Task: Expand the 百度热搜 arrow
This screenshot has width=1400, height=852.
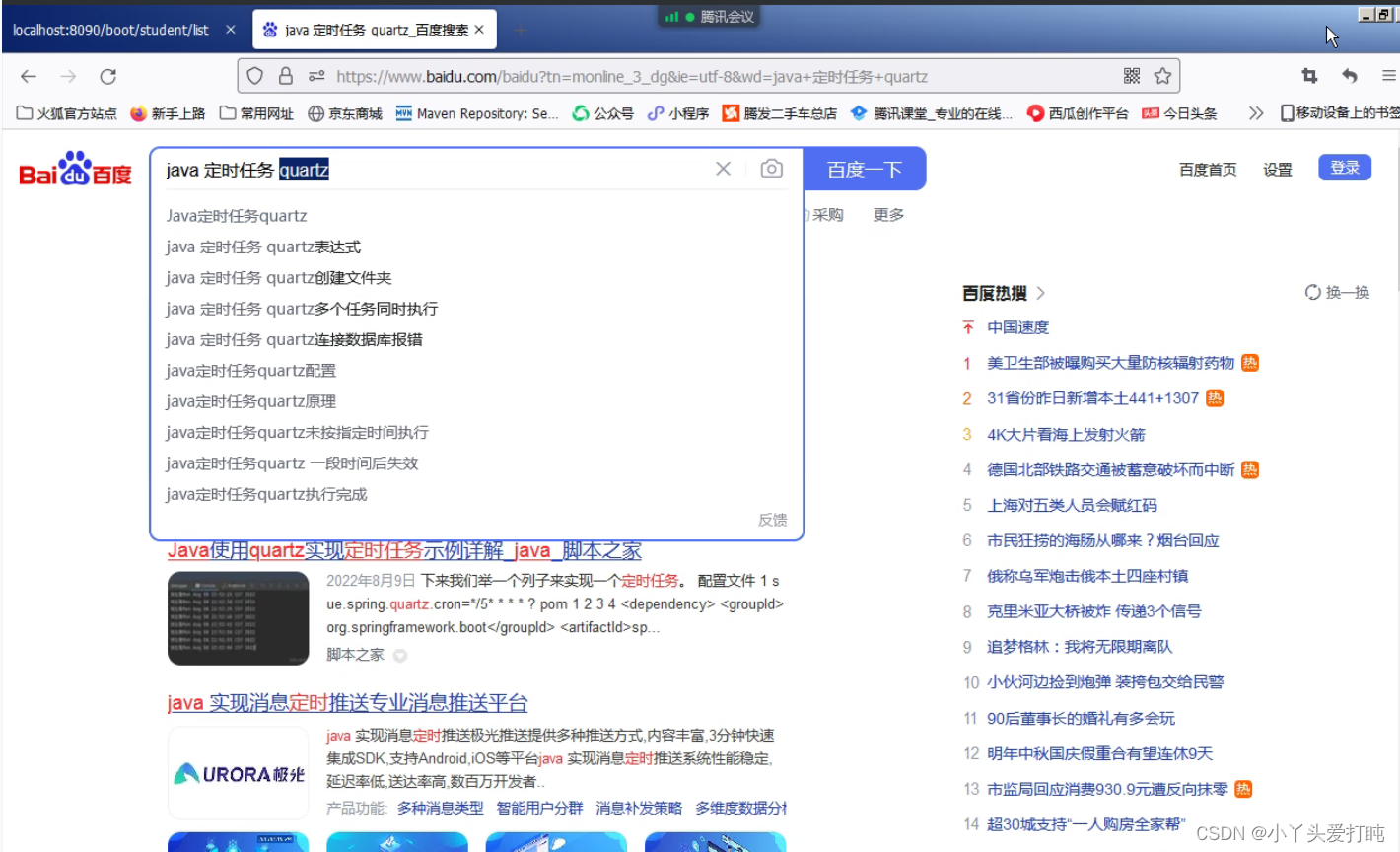Action: [x=1041, y=293]
